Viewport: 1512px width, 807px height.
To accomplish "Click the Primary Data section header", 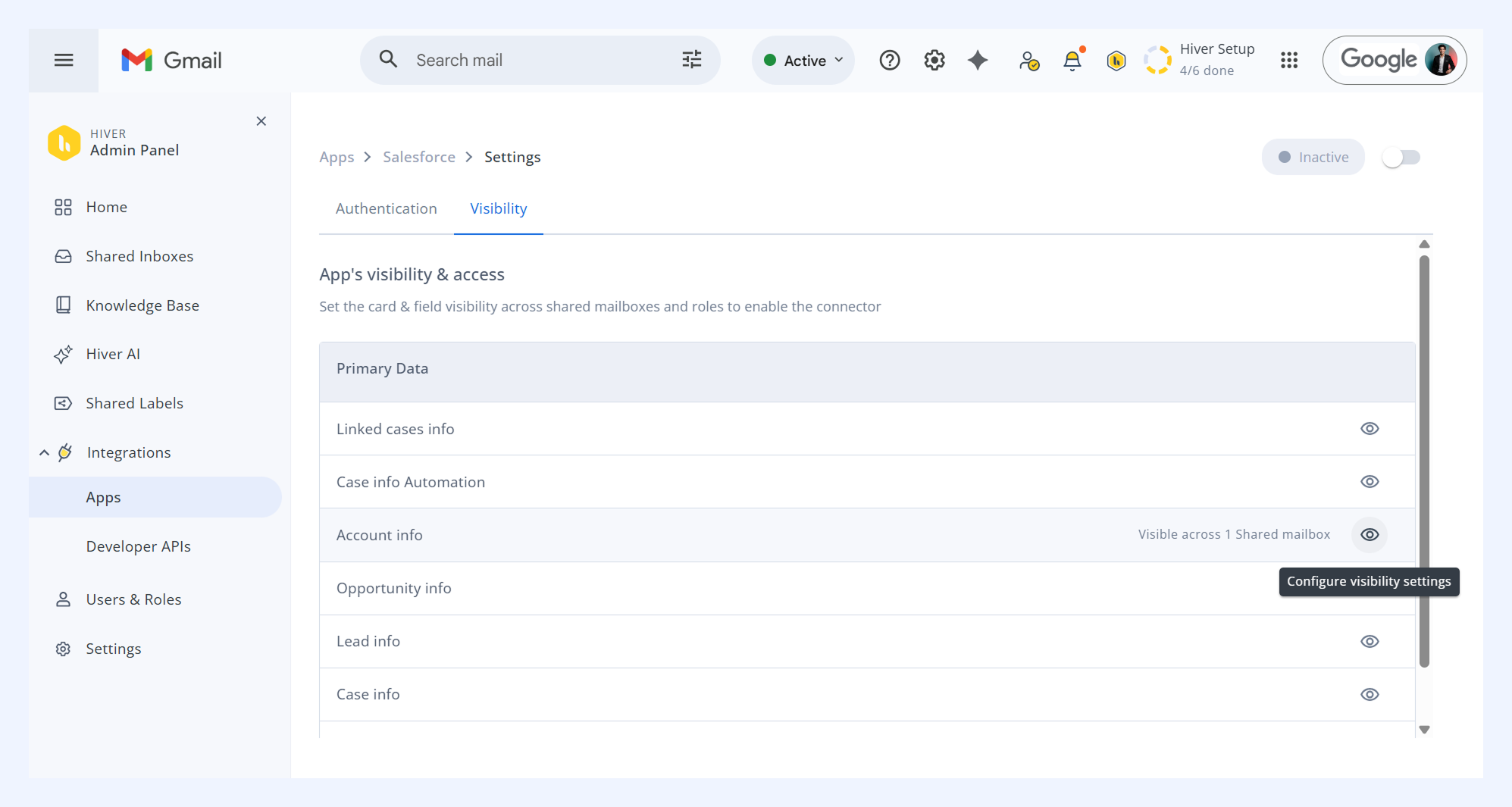I will pyautogui.click(x=867, y=371).
